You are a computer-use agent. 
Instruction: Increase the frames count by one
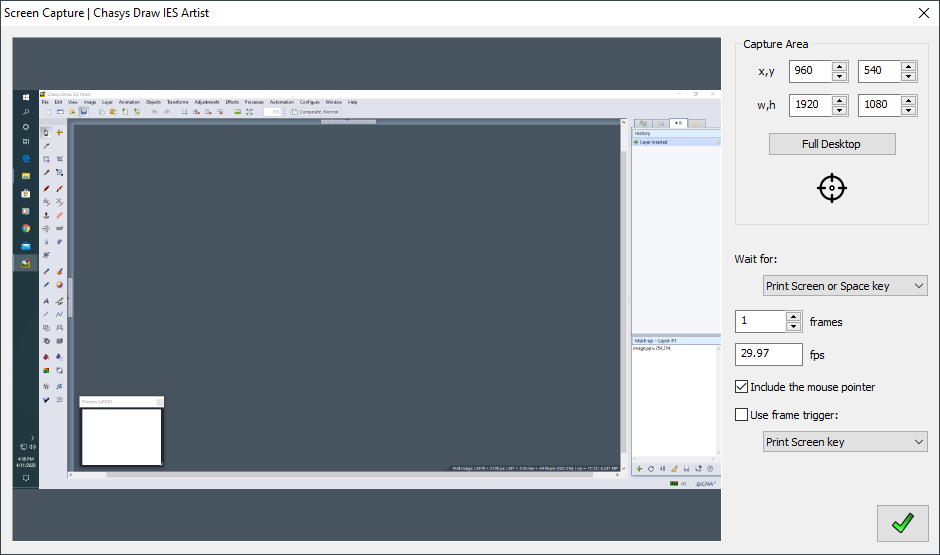point(793,317)
